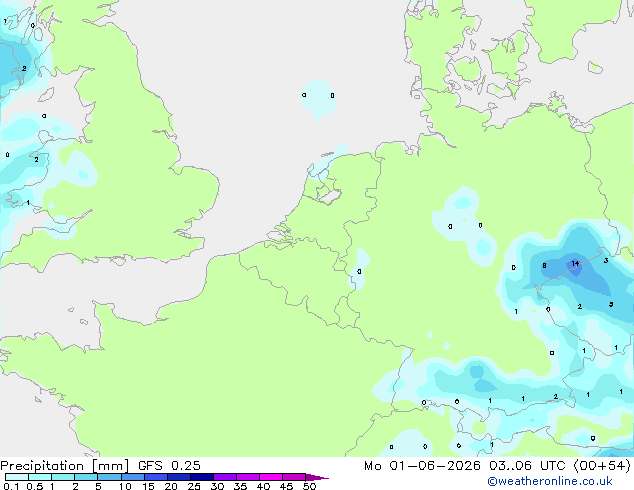The width and height of the screenshot is (634, 490).
Task: Select the 5–10 mm legend color swatch
Action: point(109,477)
